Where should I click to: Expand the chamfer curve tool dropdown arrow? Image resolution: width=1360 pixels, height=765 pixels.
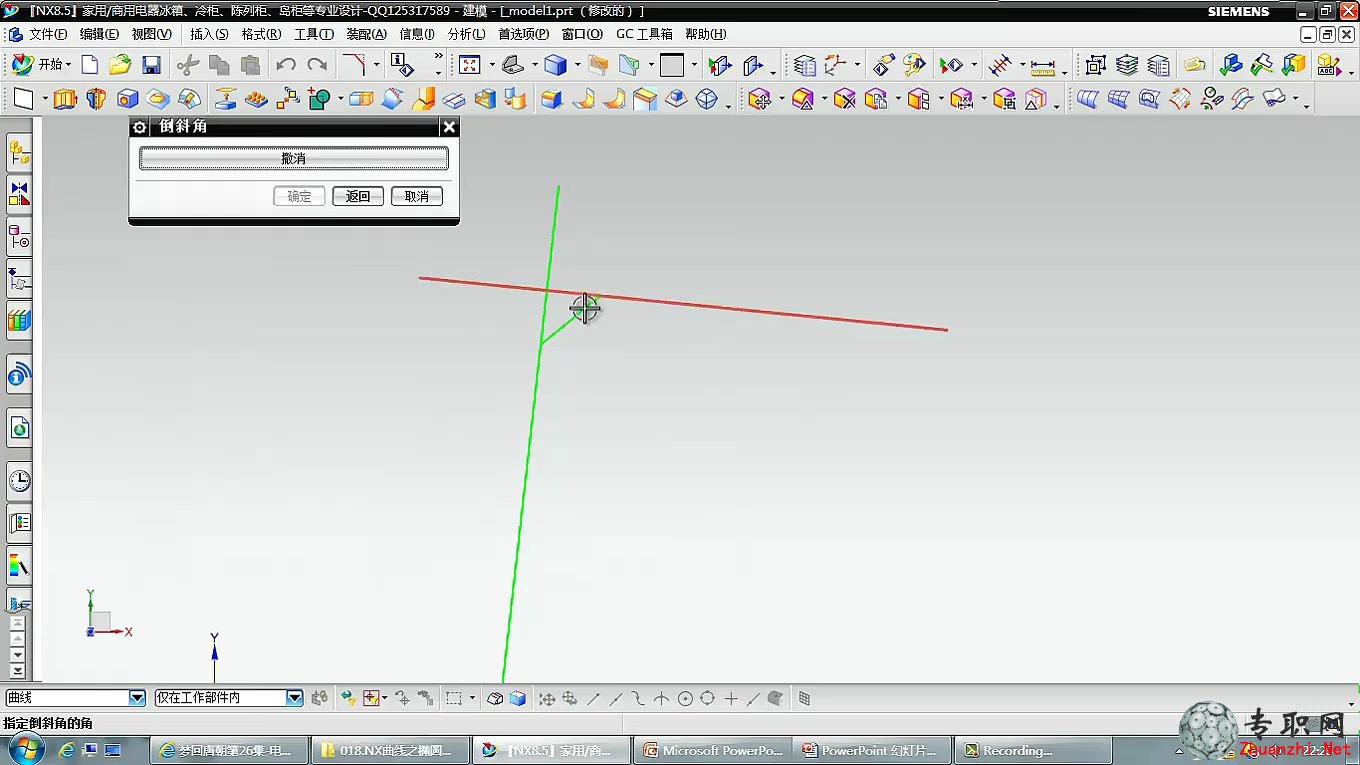[x=376, y=65]
